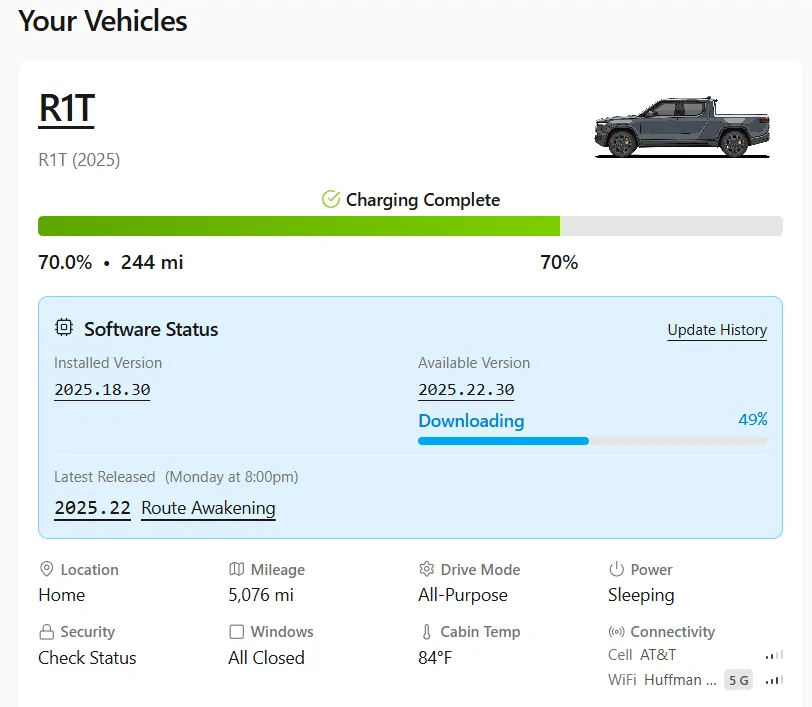Image resolution: width=812 pixels, height=707 pixels.
Task: Click the Sleeping power state value
Action: pyautogui.click(x=641, y=595)
